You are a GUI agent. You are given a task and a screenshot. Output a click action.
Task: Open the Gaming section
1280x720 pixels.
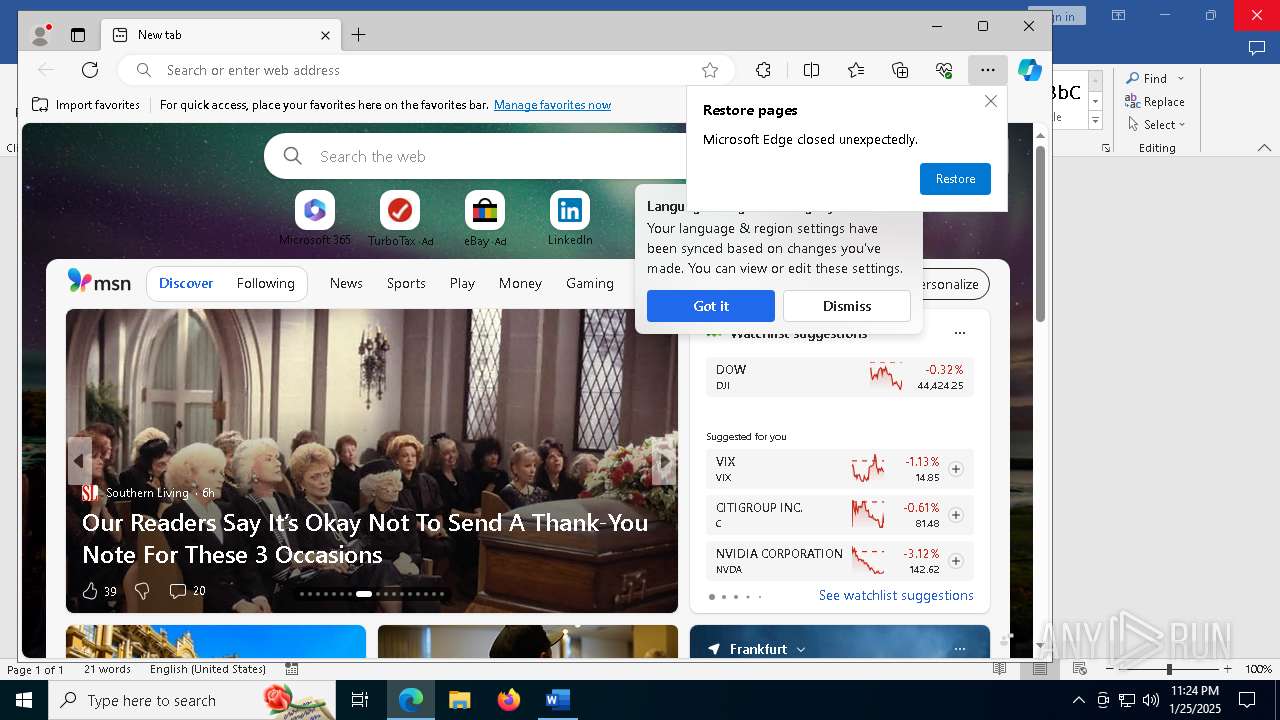pyautogui.click(x=590, y=283)
